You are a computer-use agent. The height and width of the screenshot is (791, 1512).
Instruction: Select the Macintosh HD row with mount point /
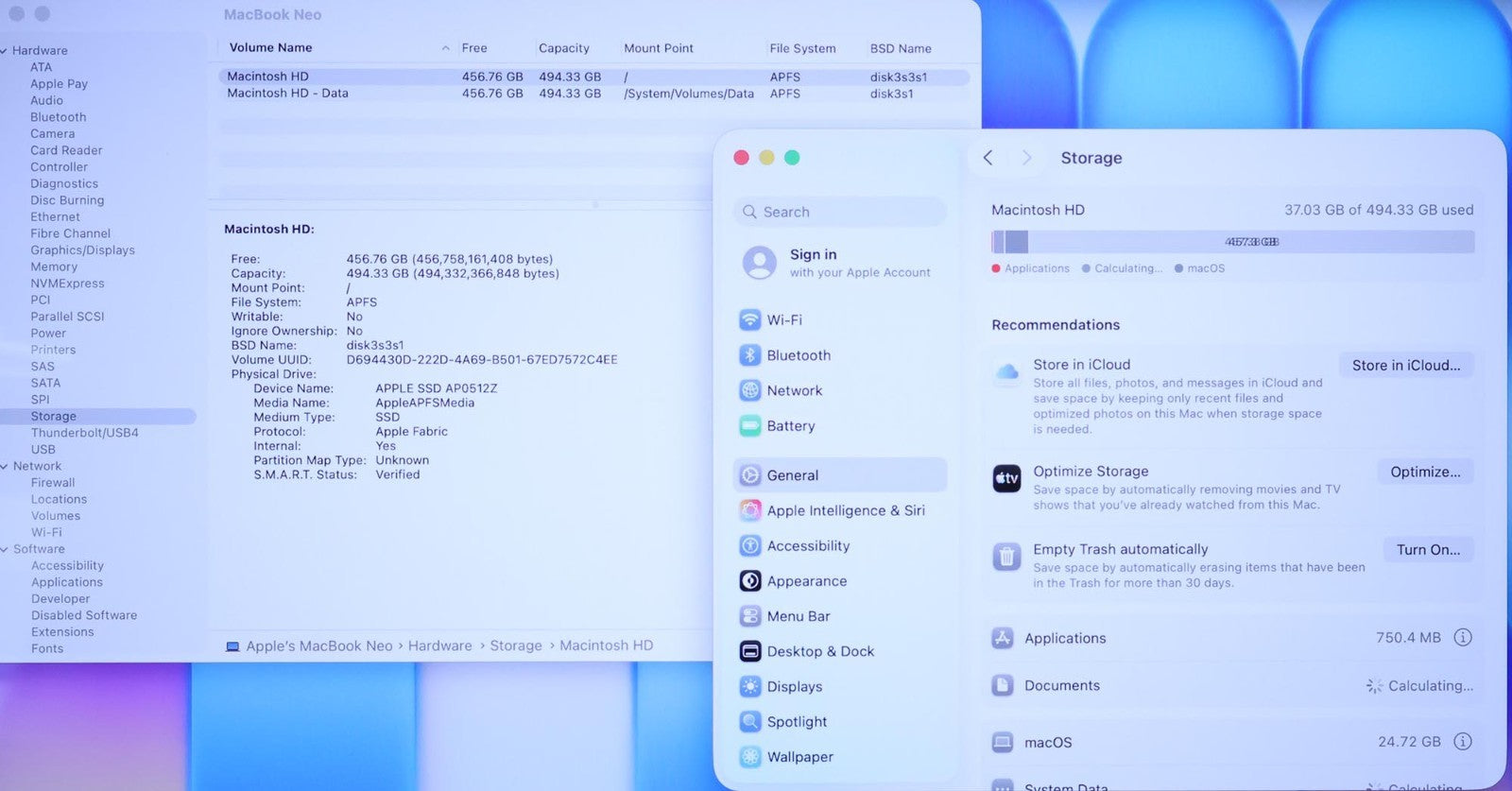click(x=594, y=77)
